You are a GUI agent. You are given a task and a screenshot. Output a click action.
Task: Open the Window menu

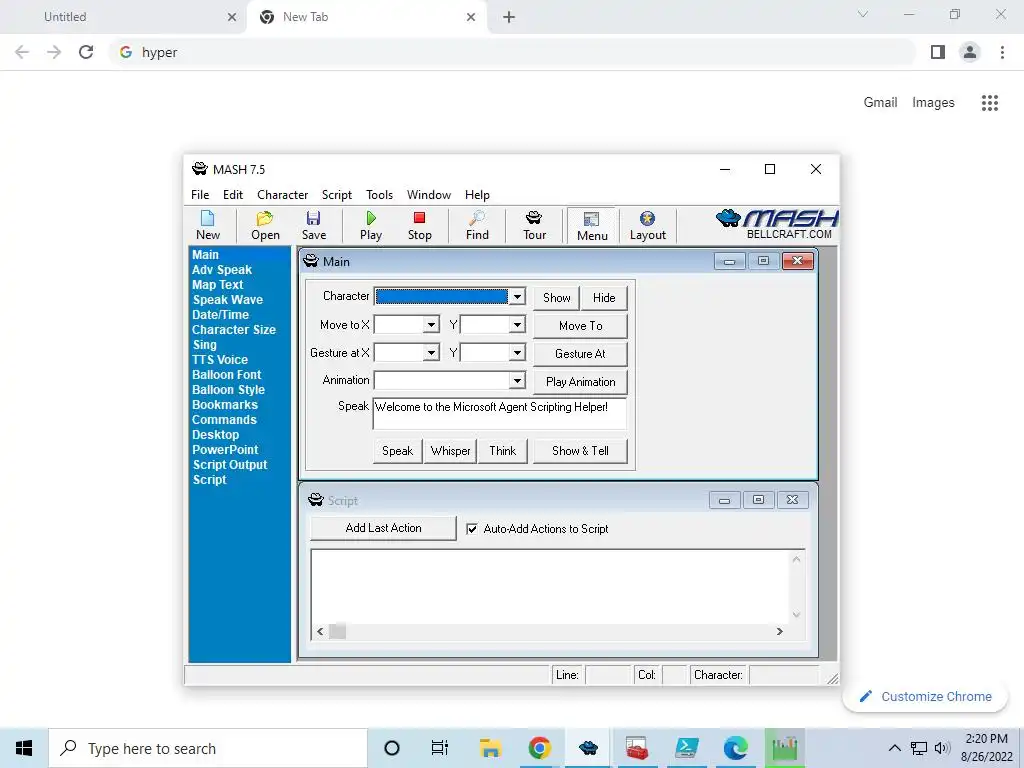[428, 195]
